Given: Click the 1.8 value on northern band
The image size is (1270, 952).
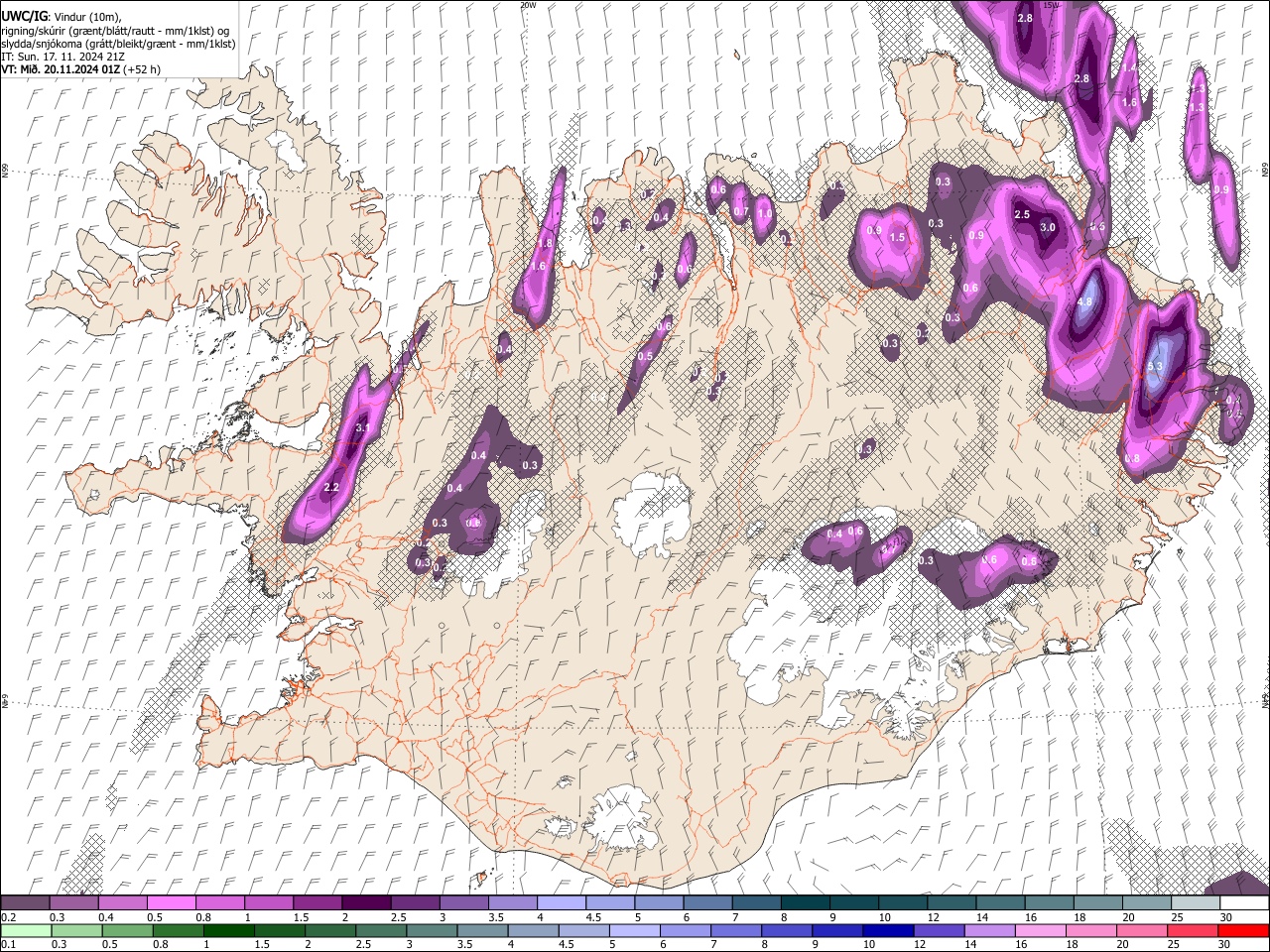Looking at the screenshot, I should click(545, 243).
